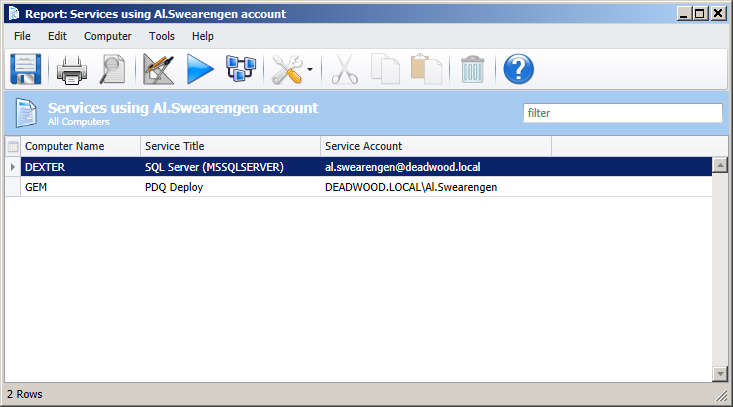Select the GEM computer name cell

[80, 187]
